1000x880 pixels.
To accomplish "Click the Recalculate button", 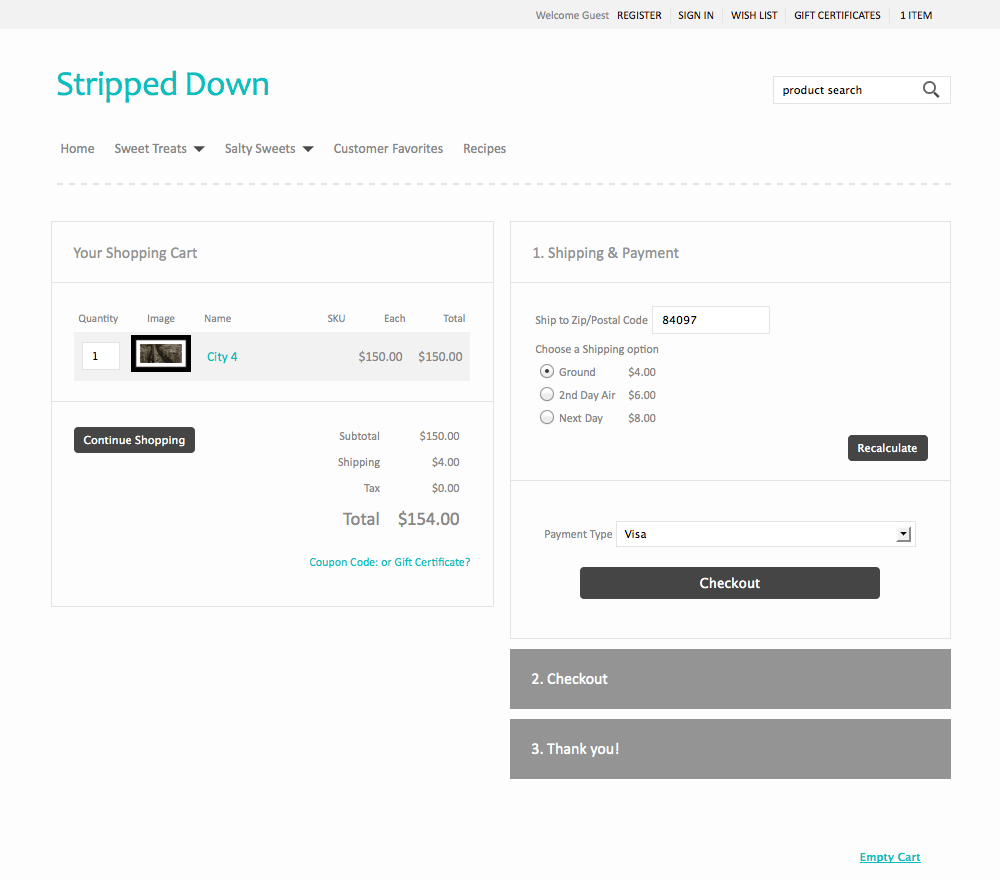I will coord(887,448).
